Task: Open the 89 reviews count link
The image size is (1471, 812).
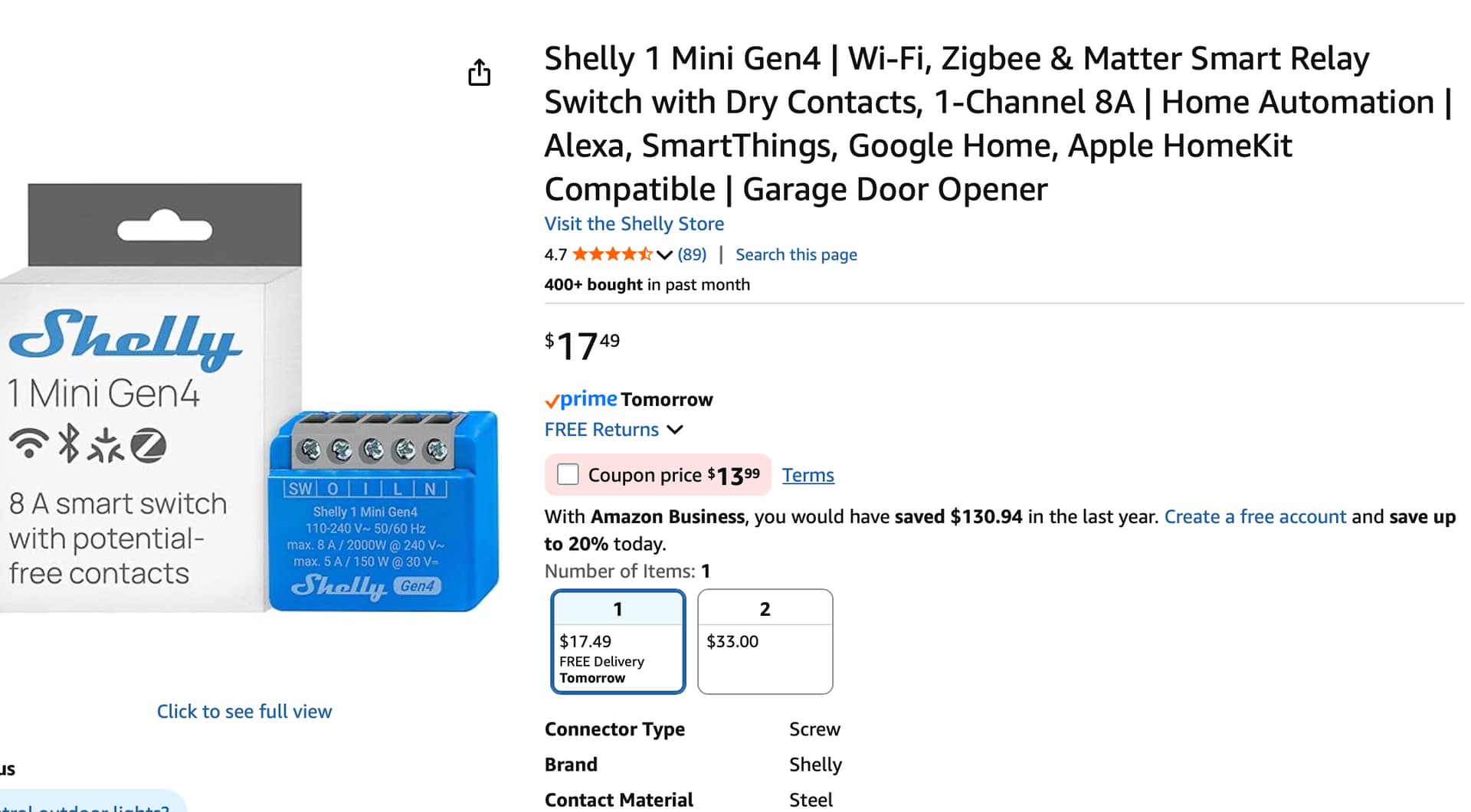Action: 692,255
